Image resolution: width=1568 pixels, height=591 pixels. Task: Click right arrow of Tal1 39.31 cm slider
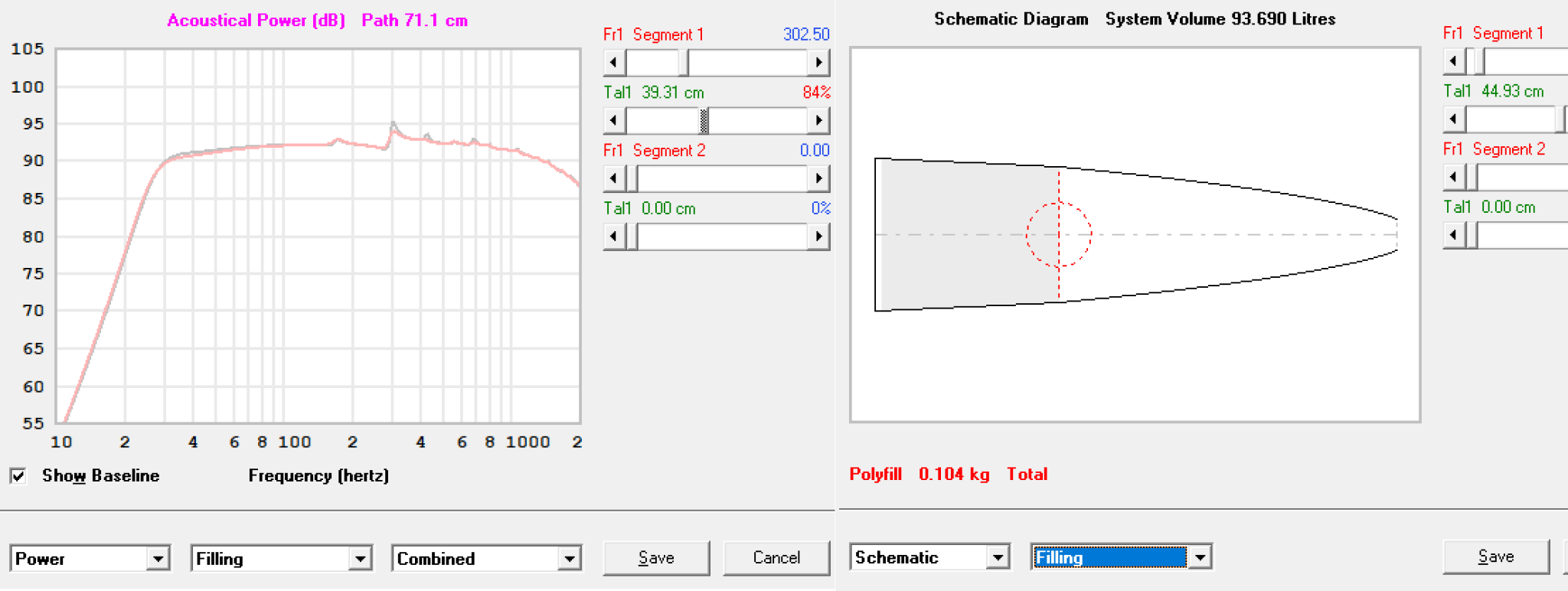[818, 120]
